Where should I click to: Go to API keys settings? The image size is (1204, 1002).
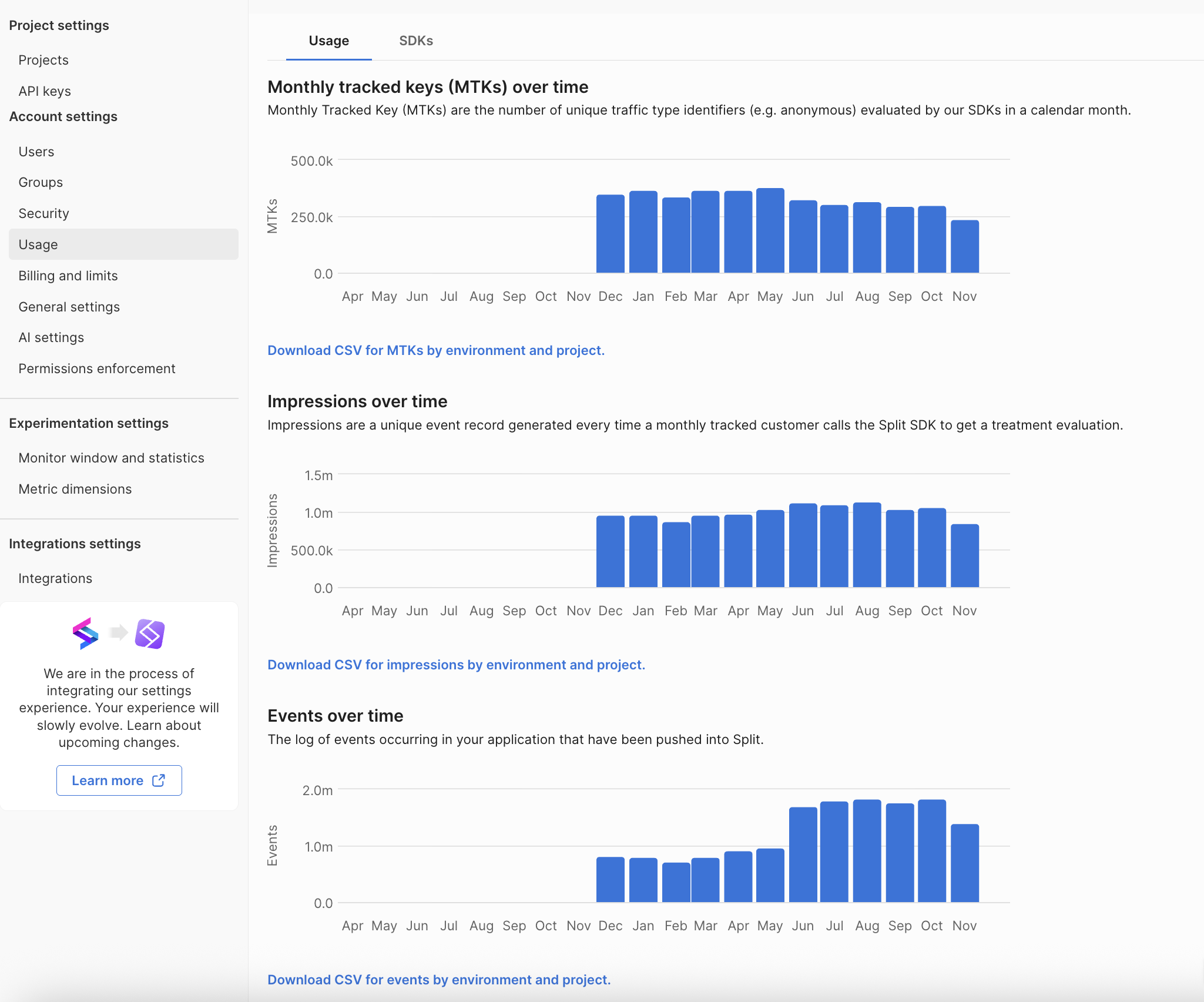45,91
